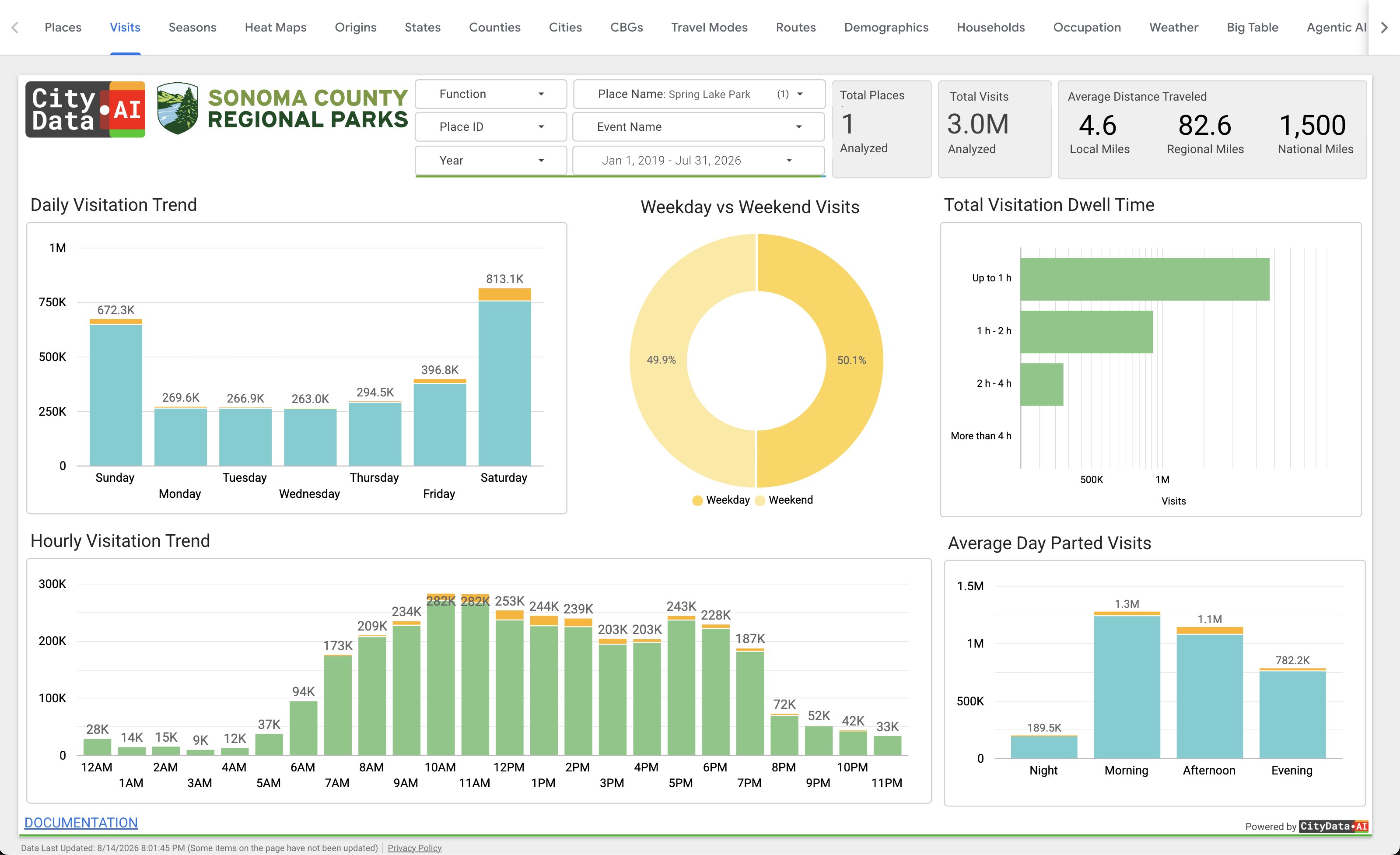Open the DOCUMENTATION link
Image resolution: width=1400 pixels, height=855 pixels.
(80, 822)
